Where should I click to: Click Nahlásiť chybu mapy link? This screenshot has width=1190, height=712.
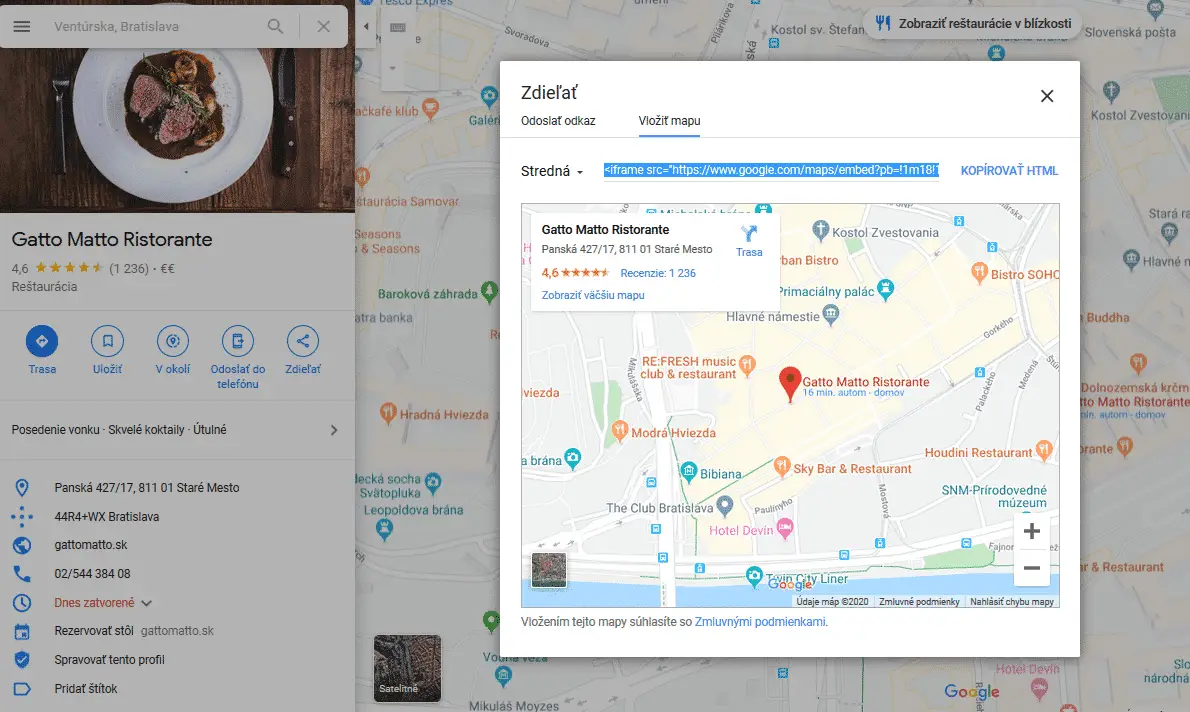click(1012, 602)
